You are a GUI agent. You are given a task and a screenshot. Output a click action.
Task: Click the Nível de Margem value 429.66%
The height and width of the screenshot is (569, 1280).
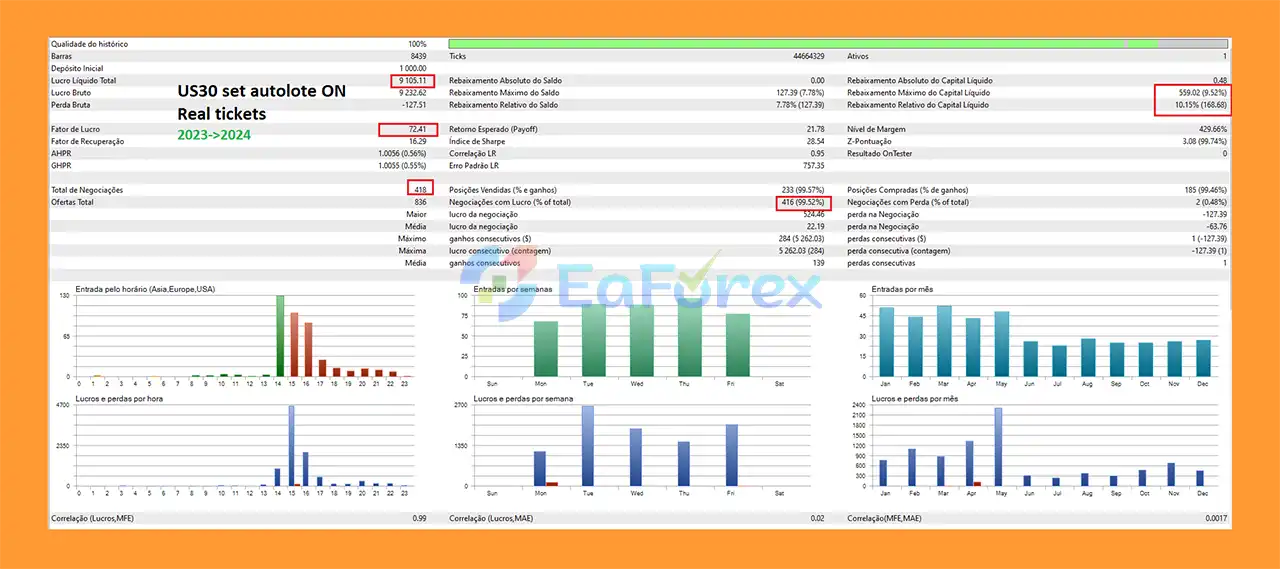click(1212, 129)
